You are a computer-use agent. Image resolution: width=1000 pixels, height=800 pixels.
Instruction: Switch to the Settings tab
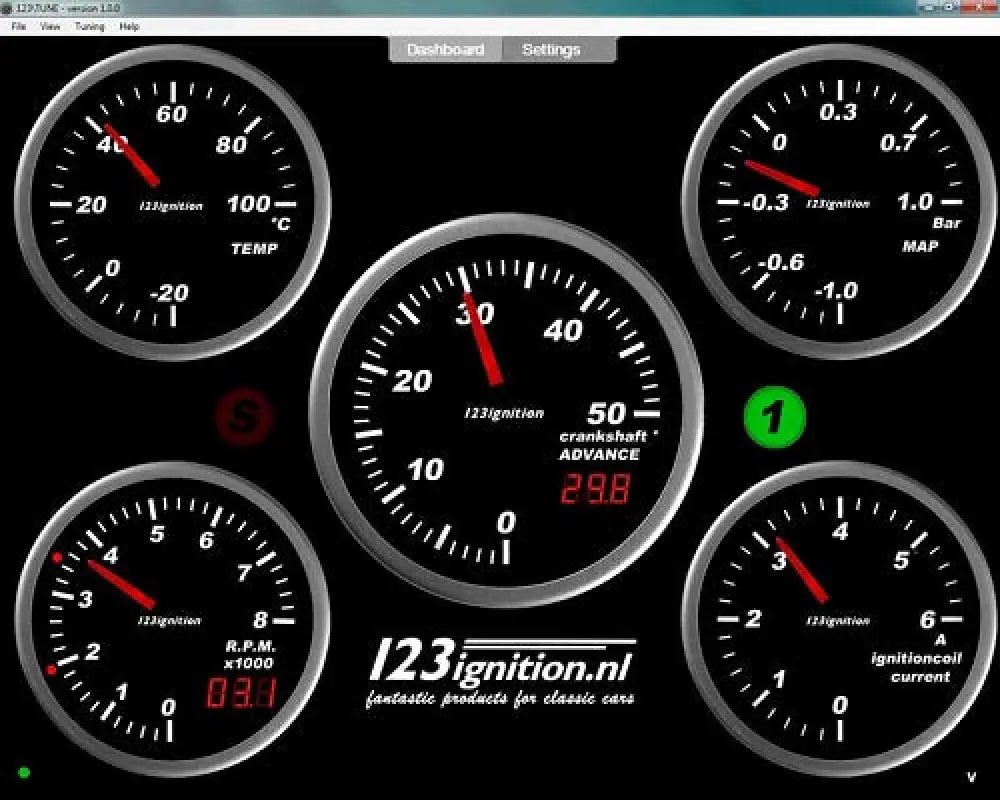tap(551, 50)
